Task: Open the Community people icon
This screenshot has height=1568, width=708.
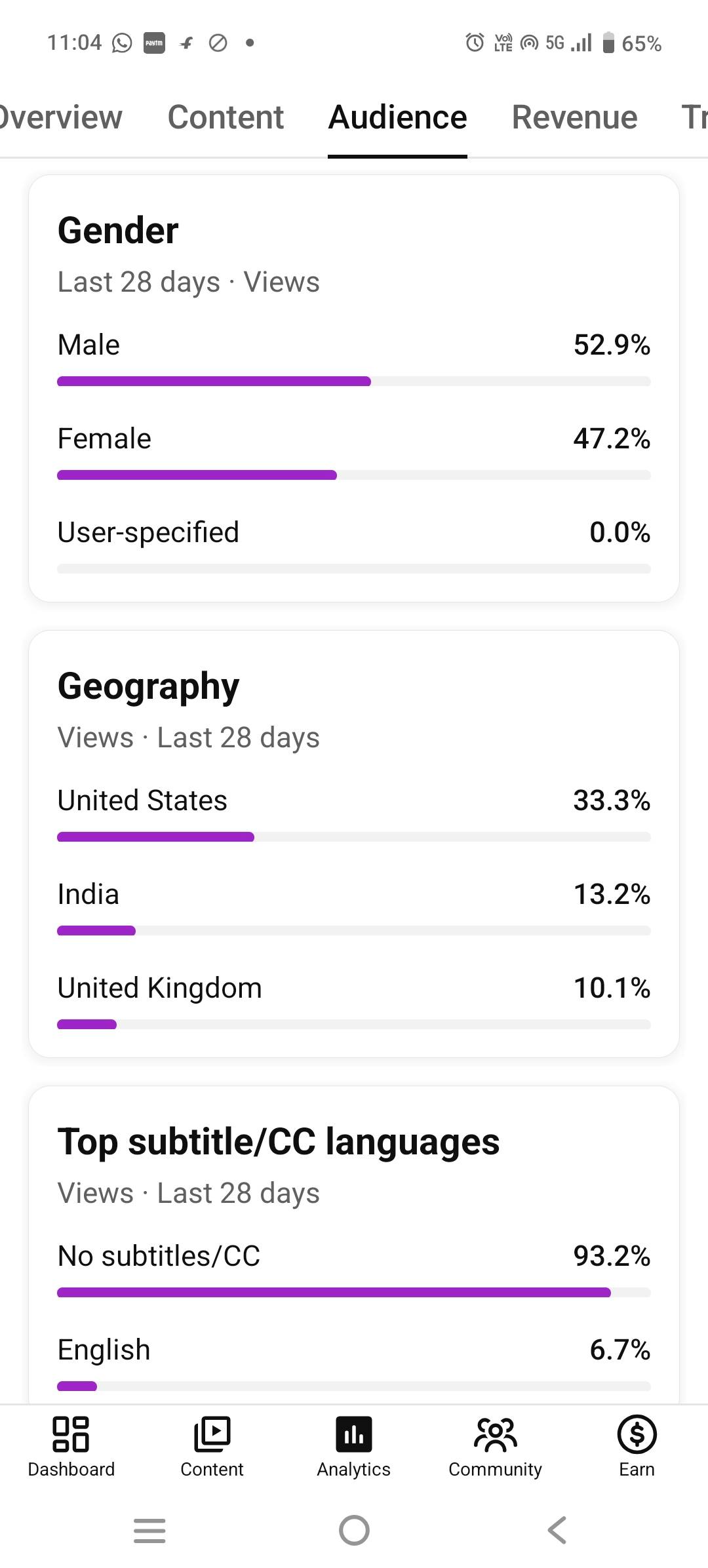Action: click(x=495, y=1436)
